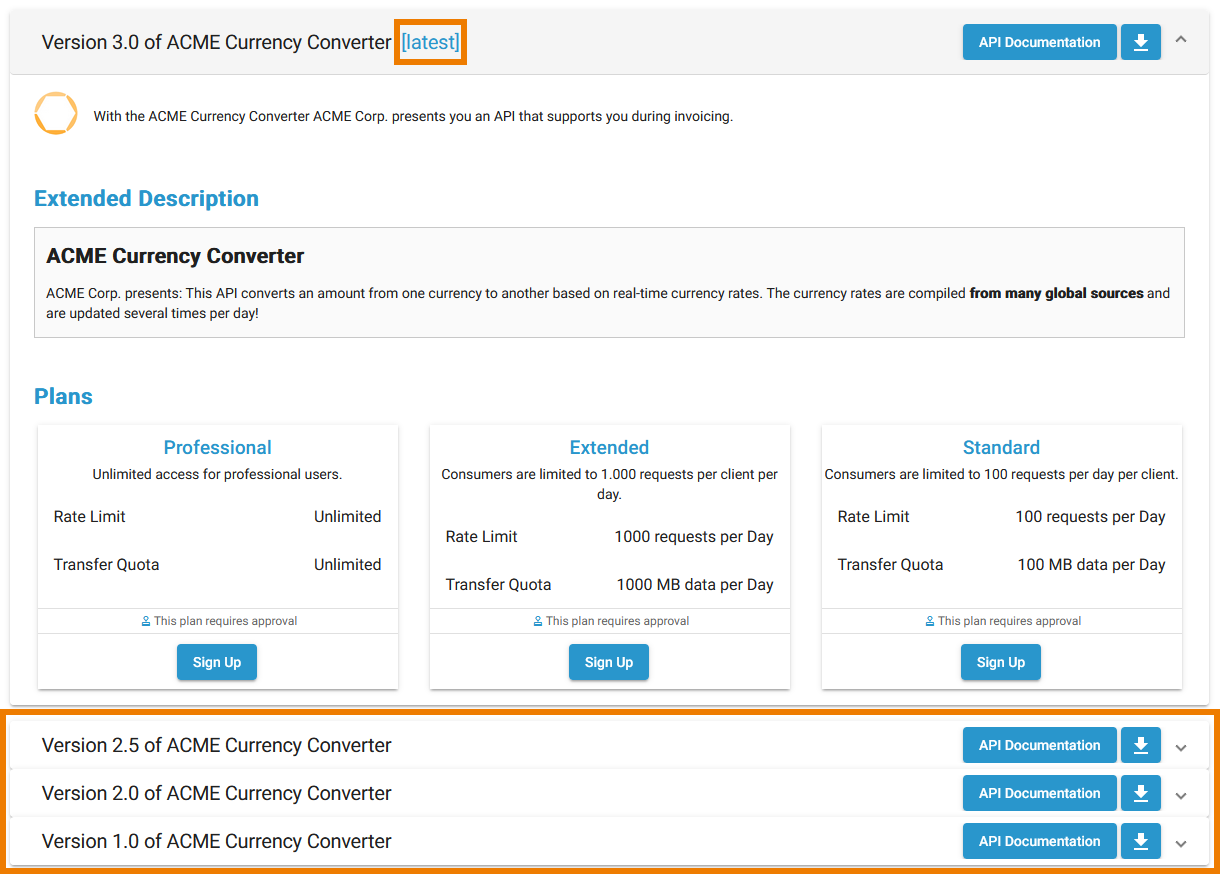Collapse the Version 3.0 panel
Viewport: 1220px width, 874px height.
click(1181, 41)
